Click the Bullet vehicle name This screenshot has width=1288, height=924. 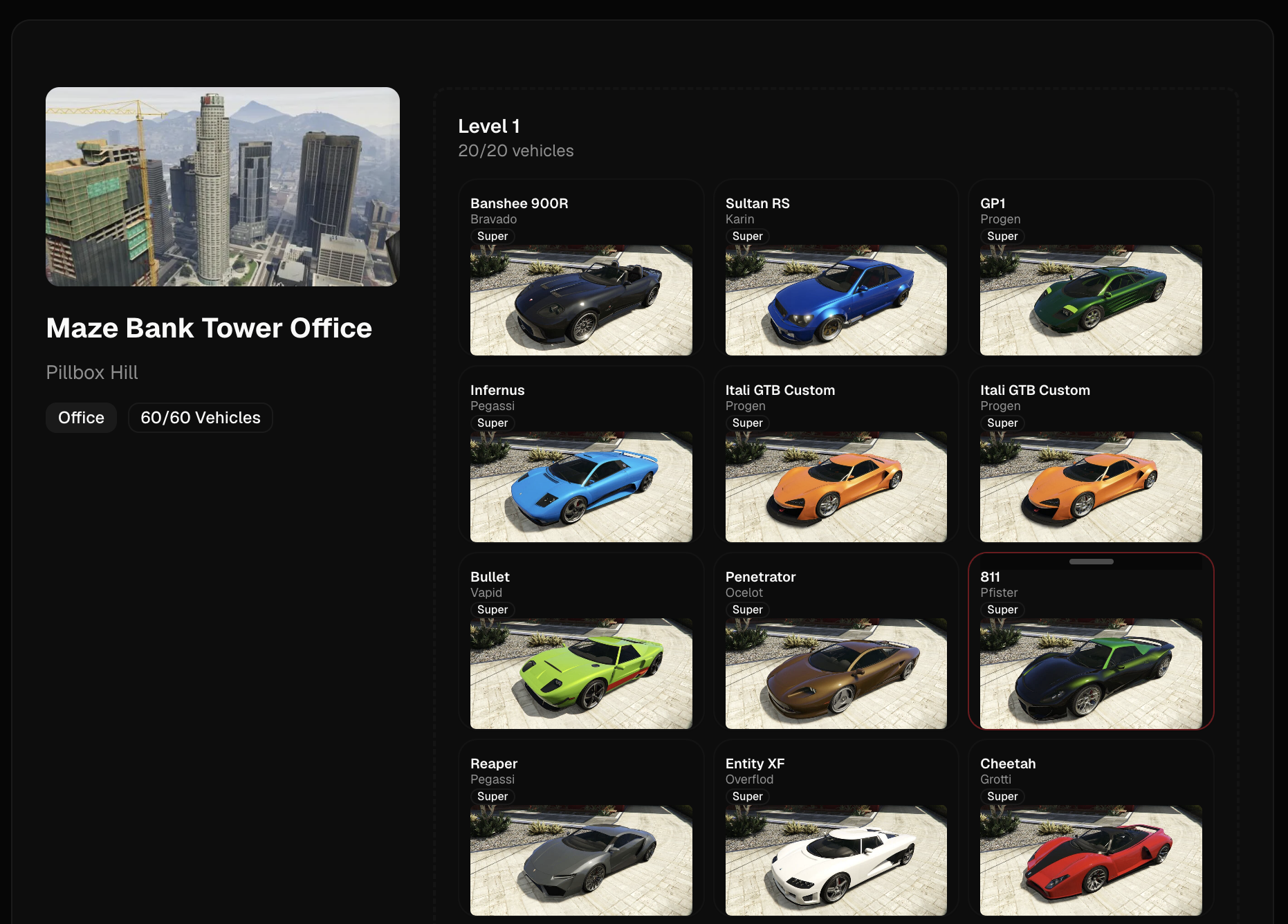(x=490, y=577)
